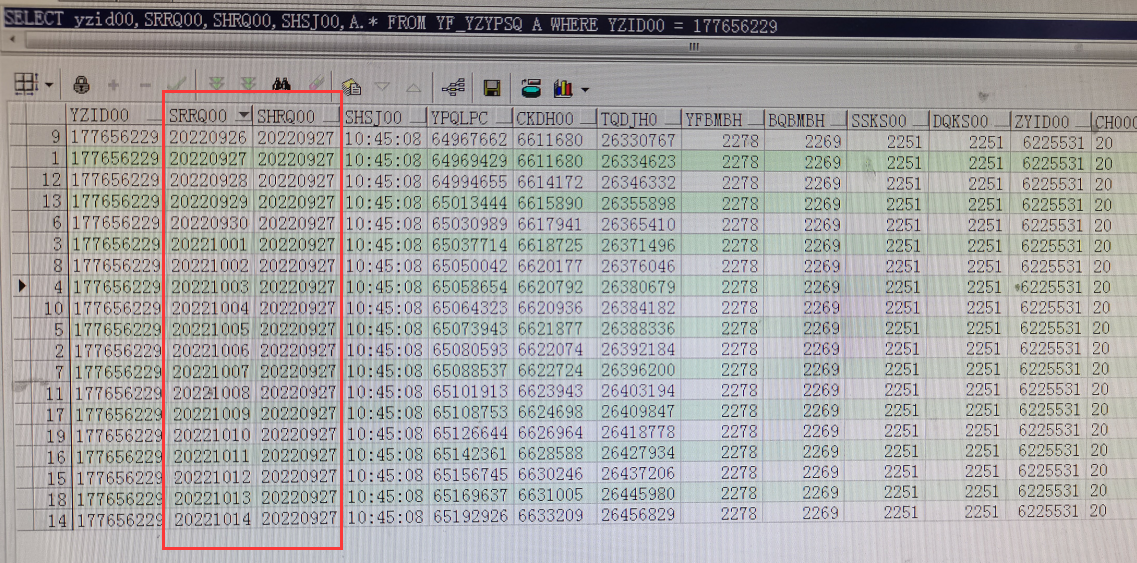
Task: Click YPQLPC cell 65126644
Action: pos(471,435)
